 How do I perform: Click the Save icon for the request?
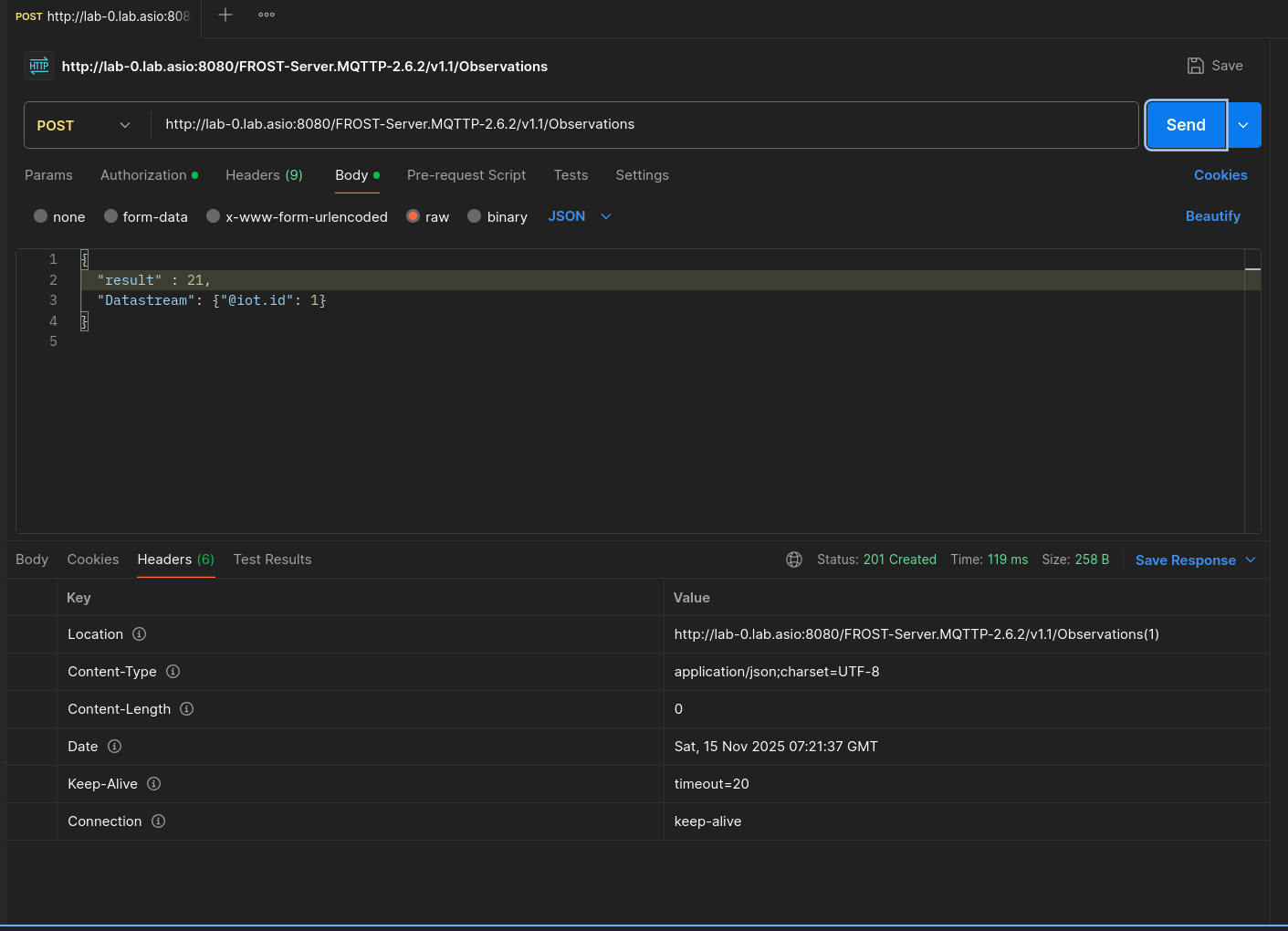tap(1196, 66)
